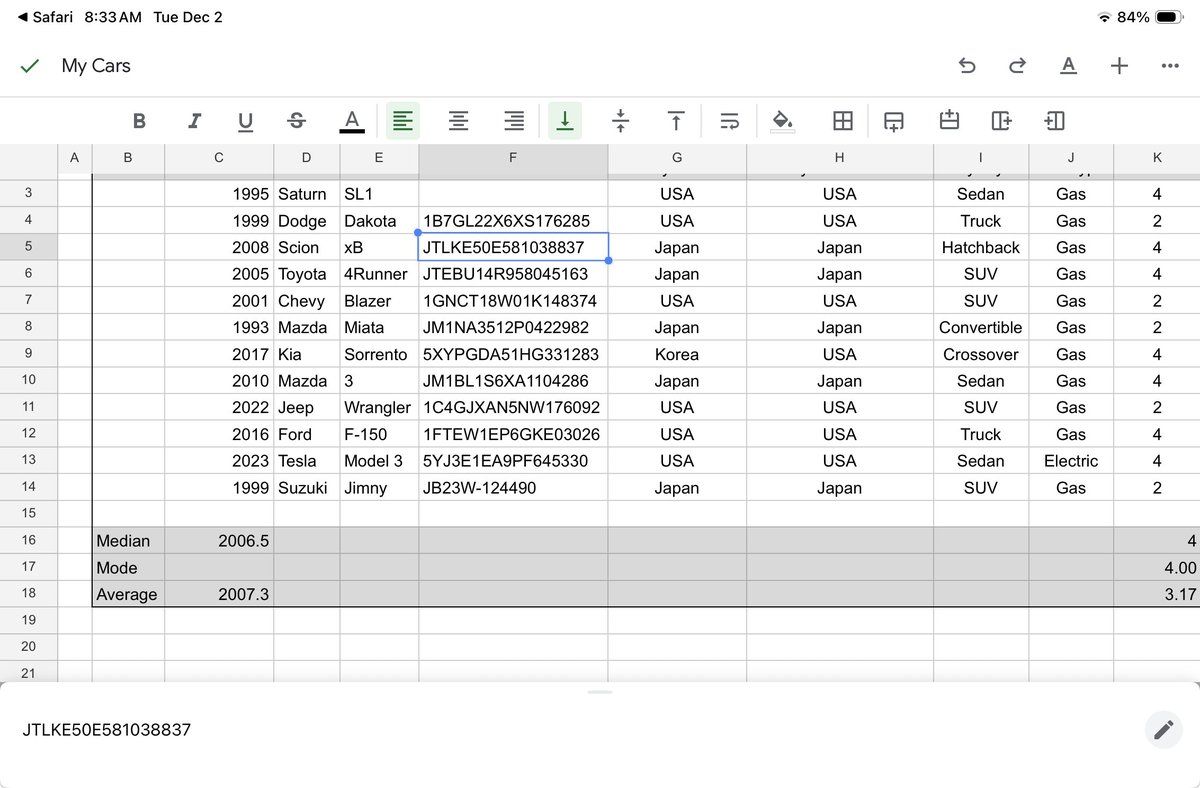Viewport: 1200px width, 788px height.
Task: Insert a column to the left
Action: click(x=1054, y=121)
